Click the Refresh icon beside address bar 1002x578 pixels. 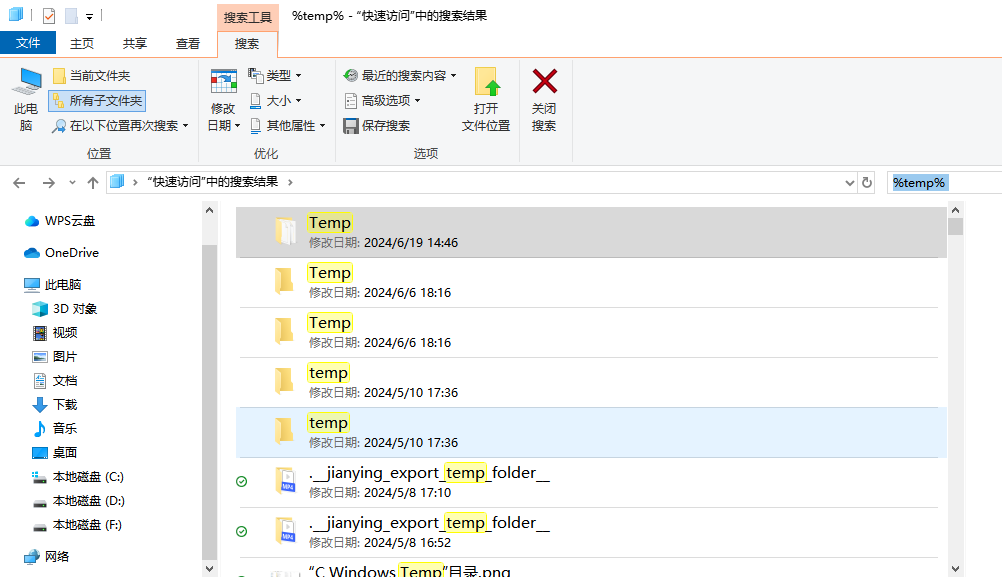[867, 182]
